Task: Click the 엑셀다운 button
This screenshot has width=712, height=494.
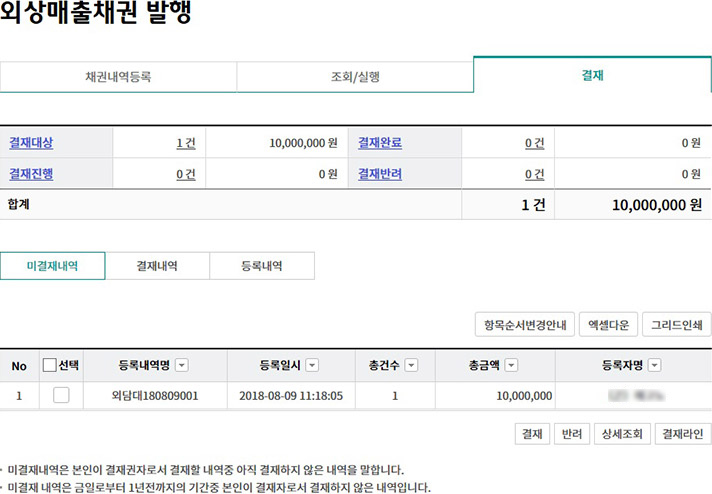Action: coord(608,325)
